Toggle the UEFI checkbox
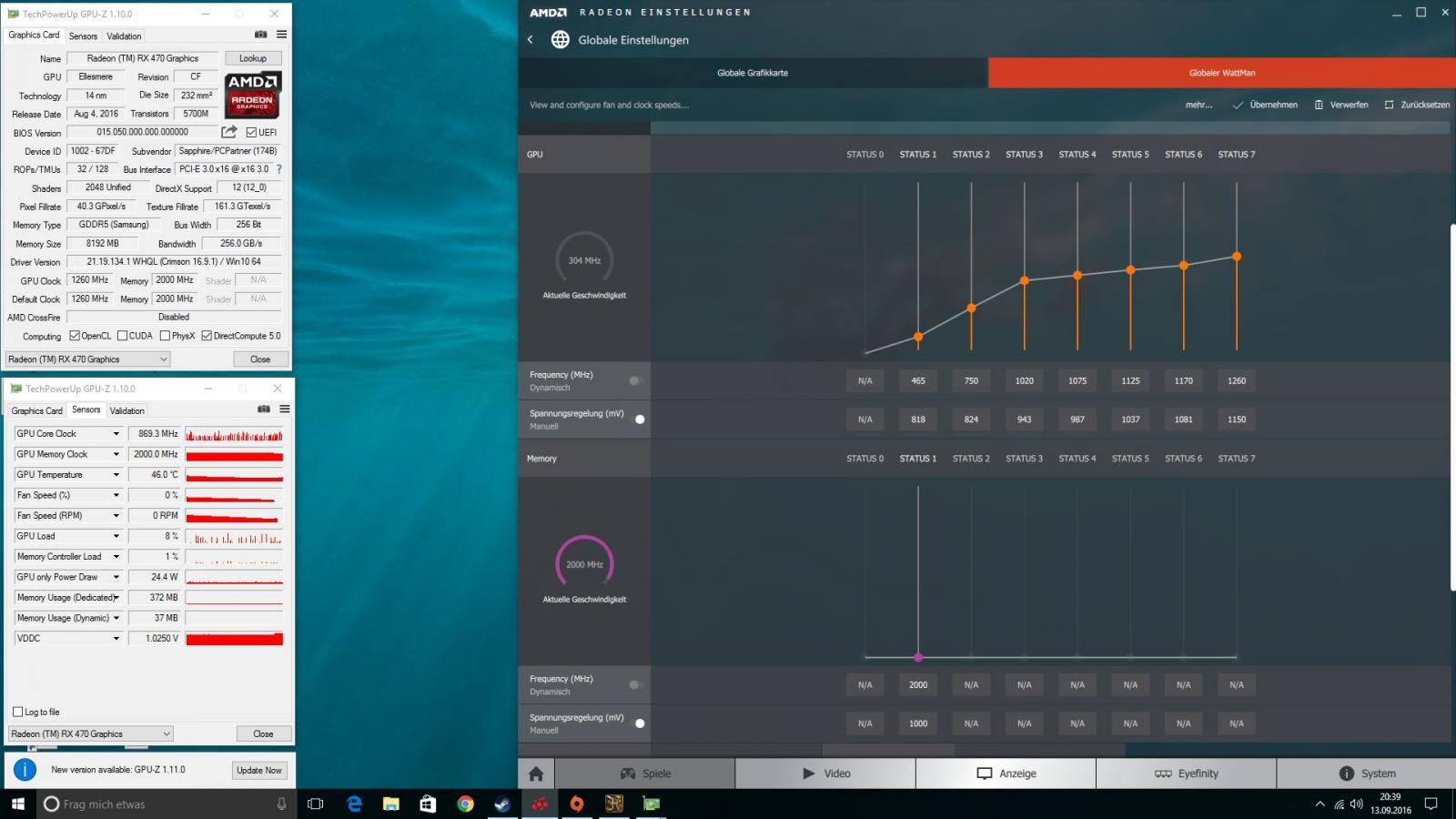Image resolution: width=1456 pixels, height=819 pixels. 251,133
